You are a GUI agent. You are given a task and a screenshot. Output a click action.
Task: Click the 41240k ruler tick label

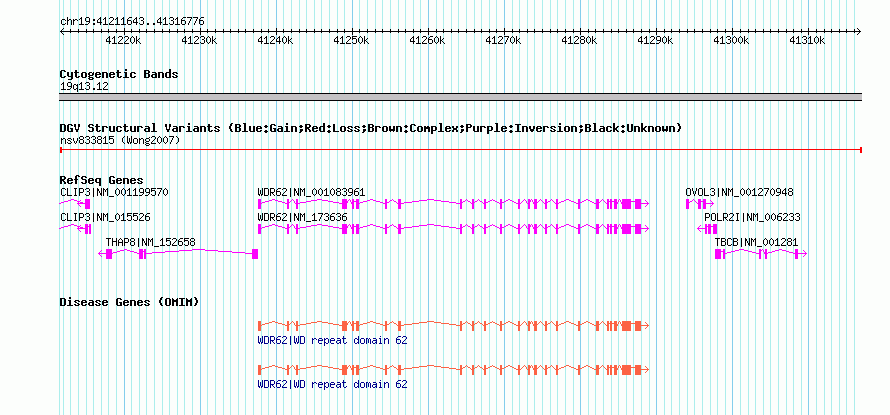click(x=274, y=41)
